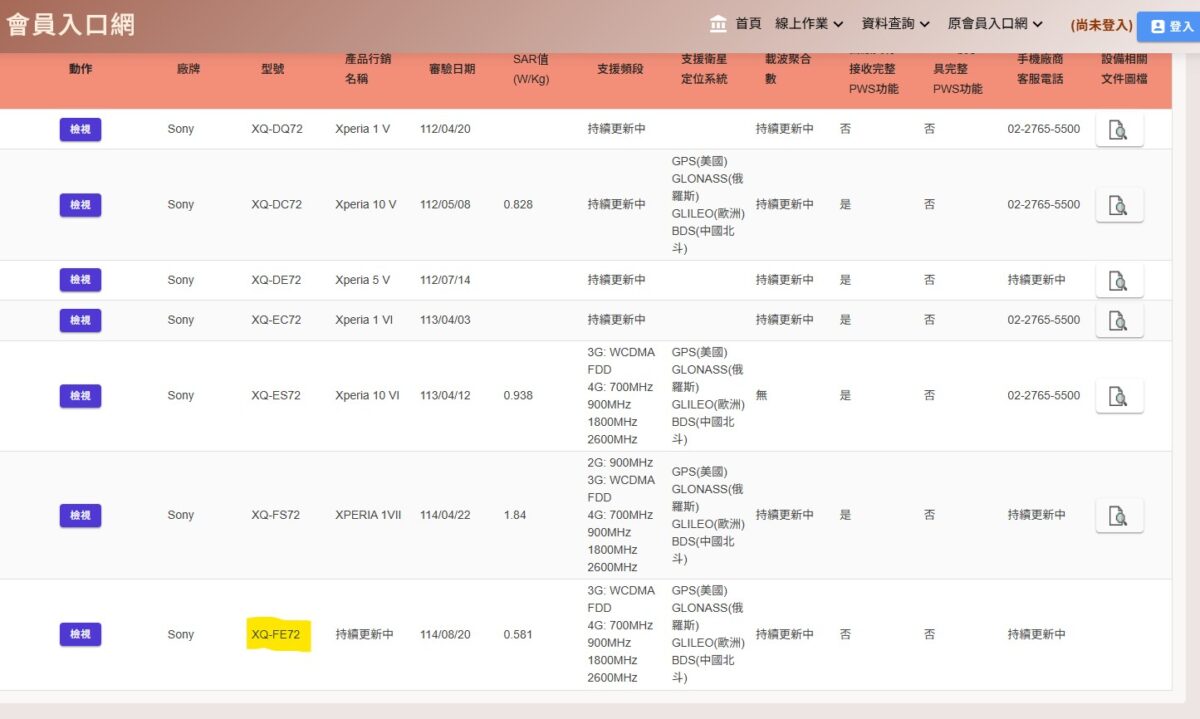Go to 首頁 home page
The image size is (1200, 719).
click(x=748, y=24)
